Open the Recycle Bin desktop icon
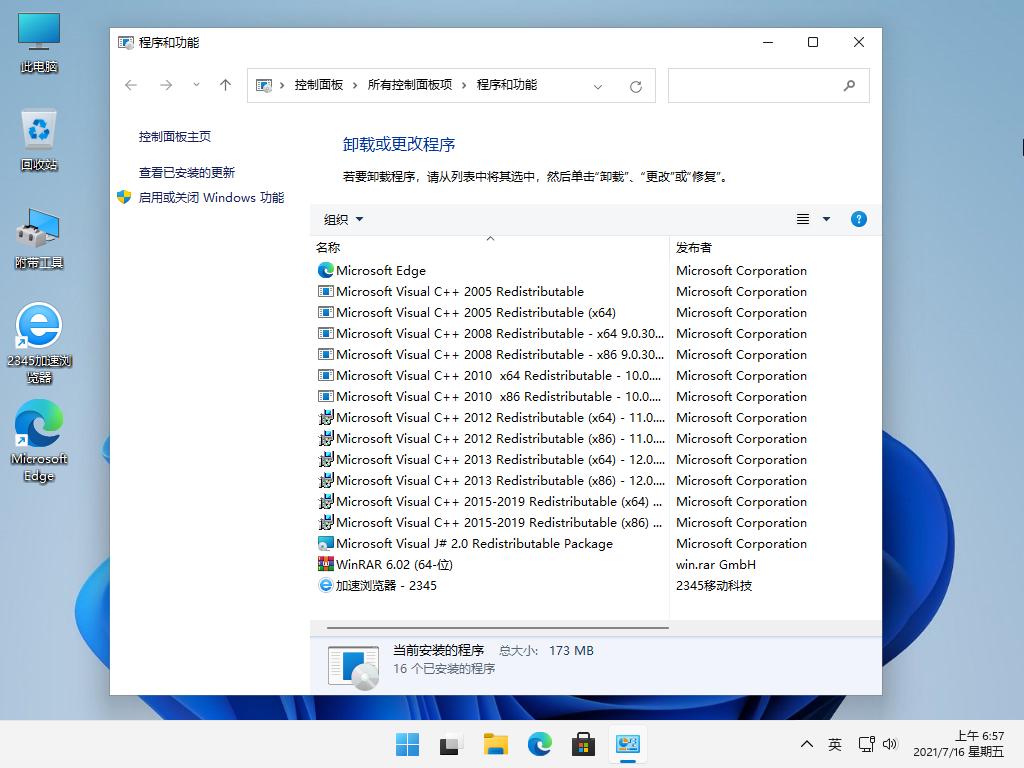The width and height of the screenshot is (1024, 768). pyautogui.click(x=39, y=140)
